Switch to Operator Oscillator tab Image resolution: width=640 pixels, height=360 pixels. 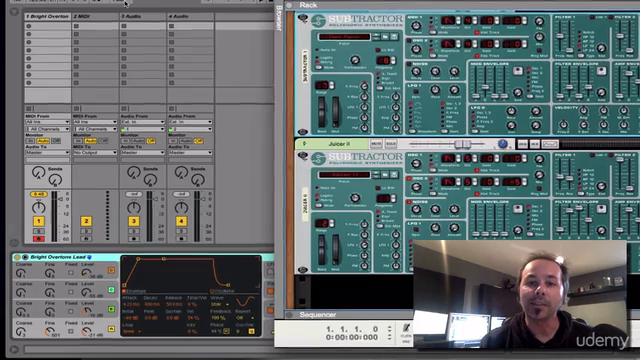pos(222,291)
